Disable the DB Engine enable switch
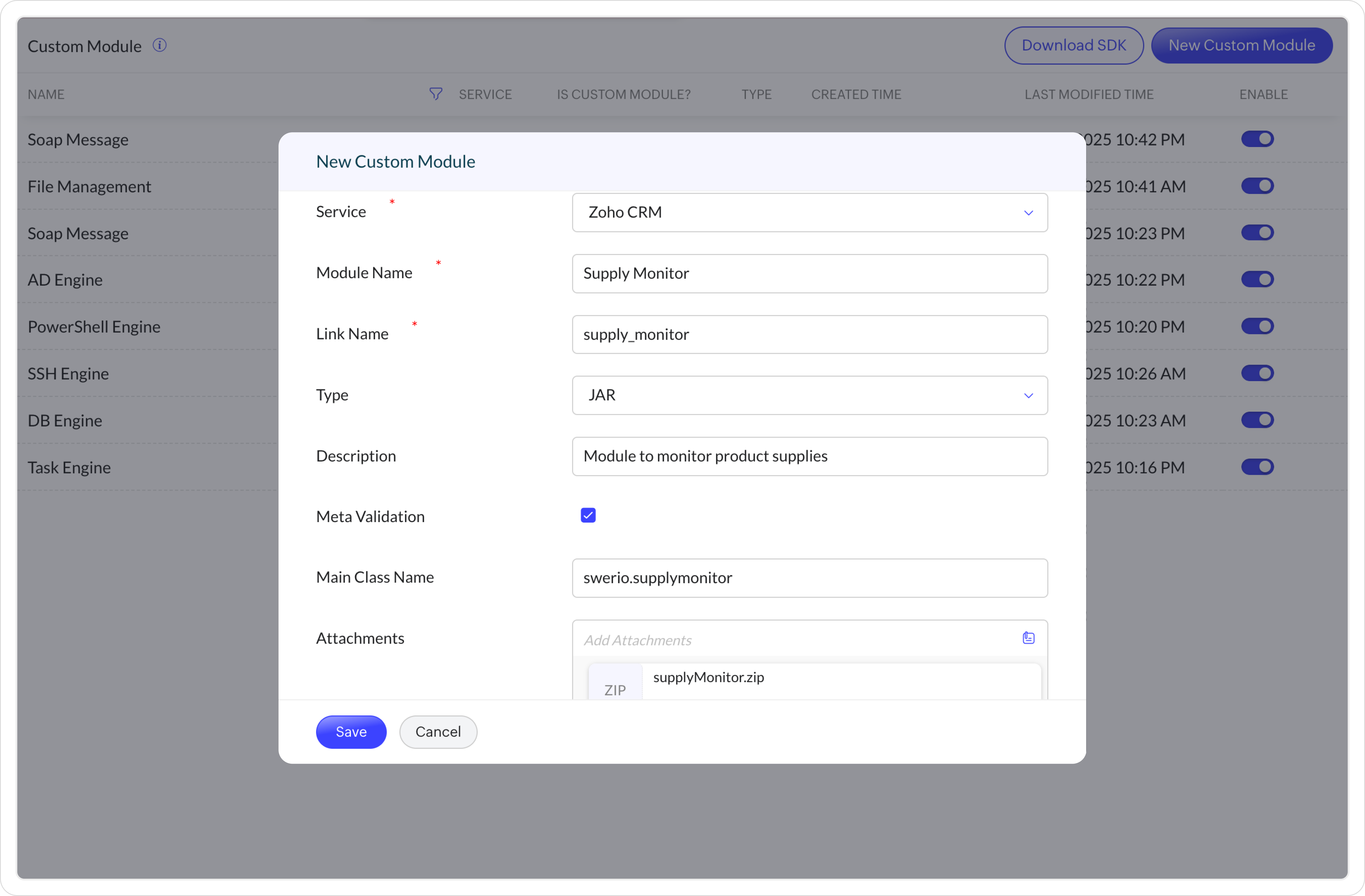The image size is (1365, 896). [1257, 420]
